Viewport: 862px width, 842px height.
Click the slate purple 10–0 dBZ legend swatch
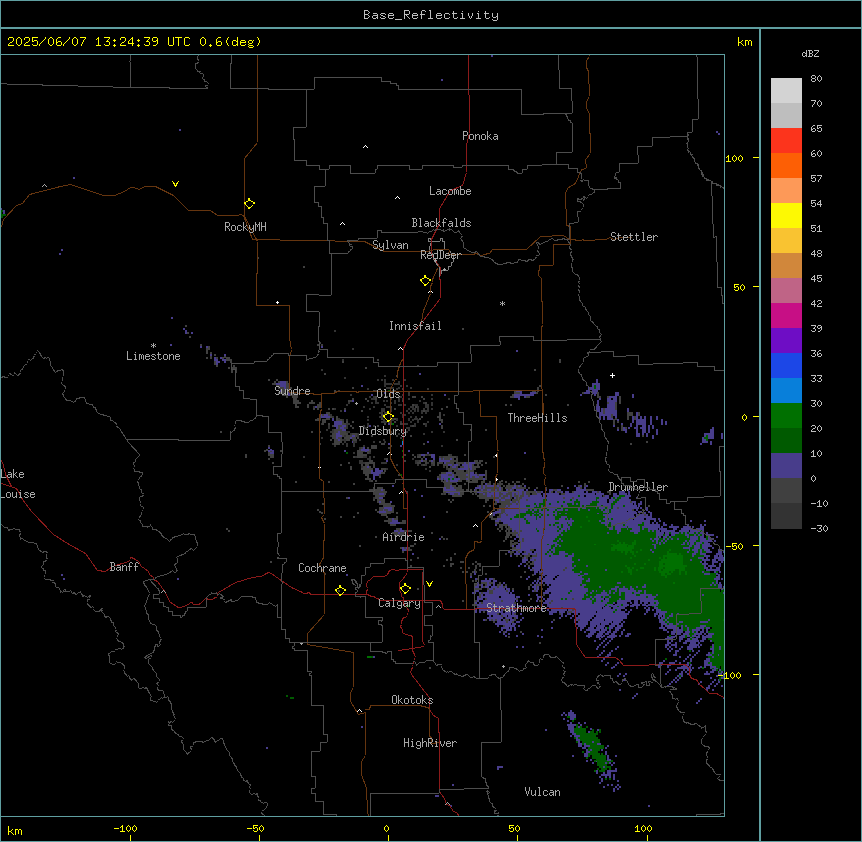click(x=786, y=466)
